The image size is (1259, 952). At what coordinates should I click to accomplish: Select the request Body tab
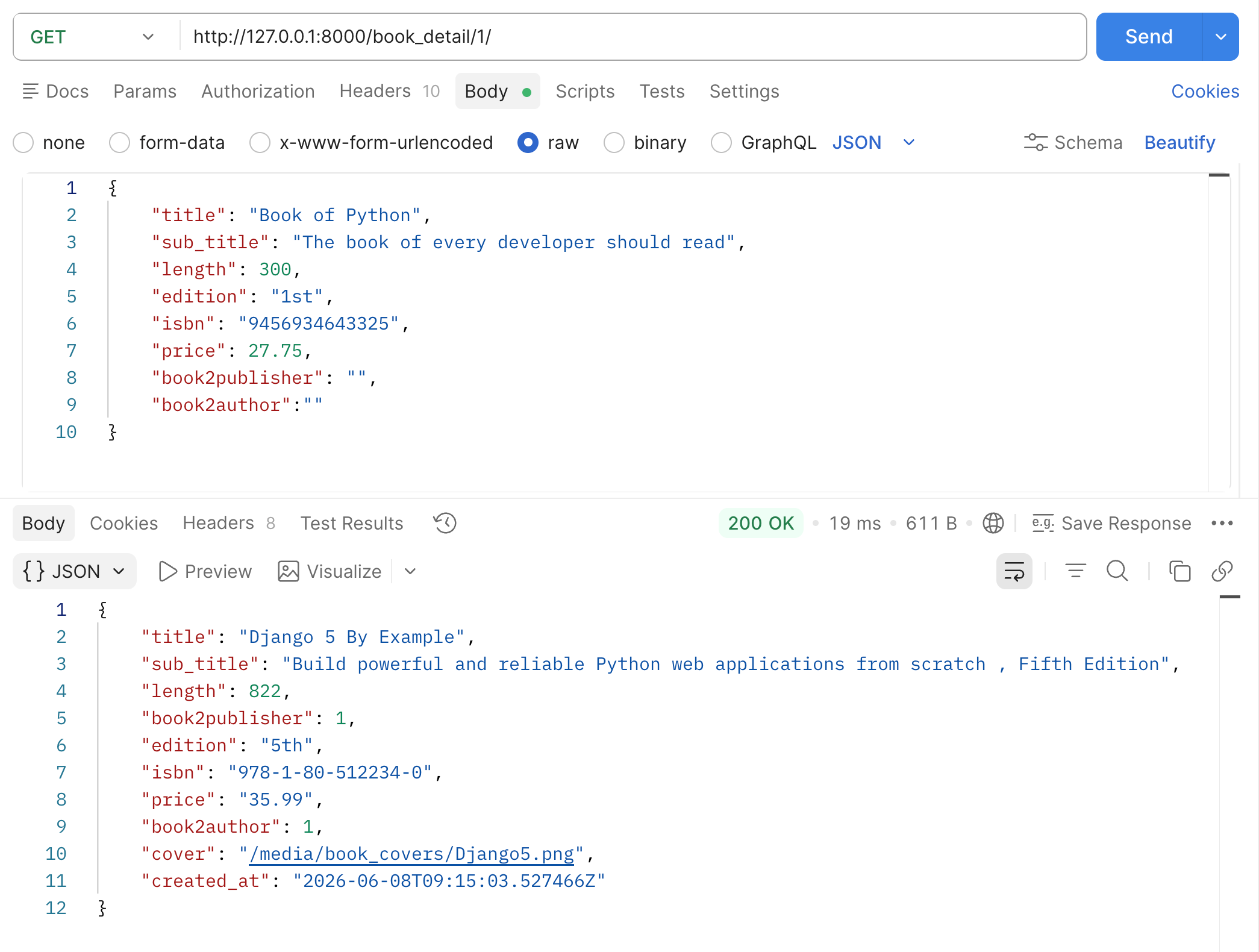click(498, 91)
